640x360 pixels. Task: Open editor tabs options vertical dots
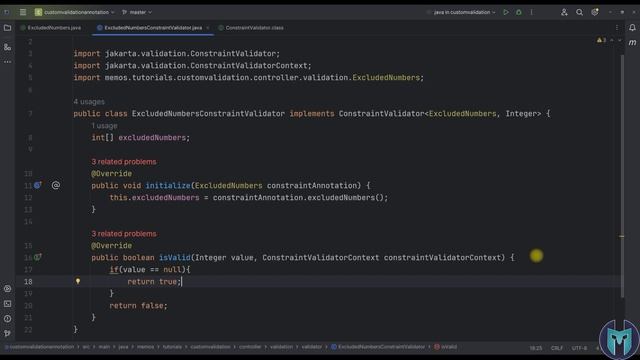617,28
